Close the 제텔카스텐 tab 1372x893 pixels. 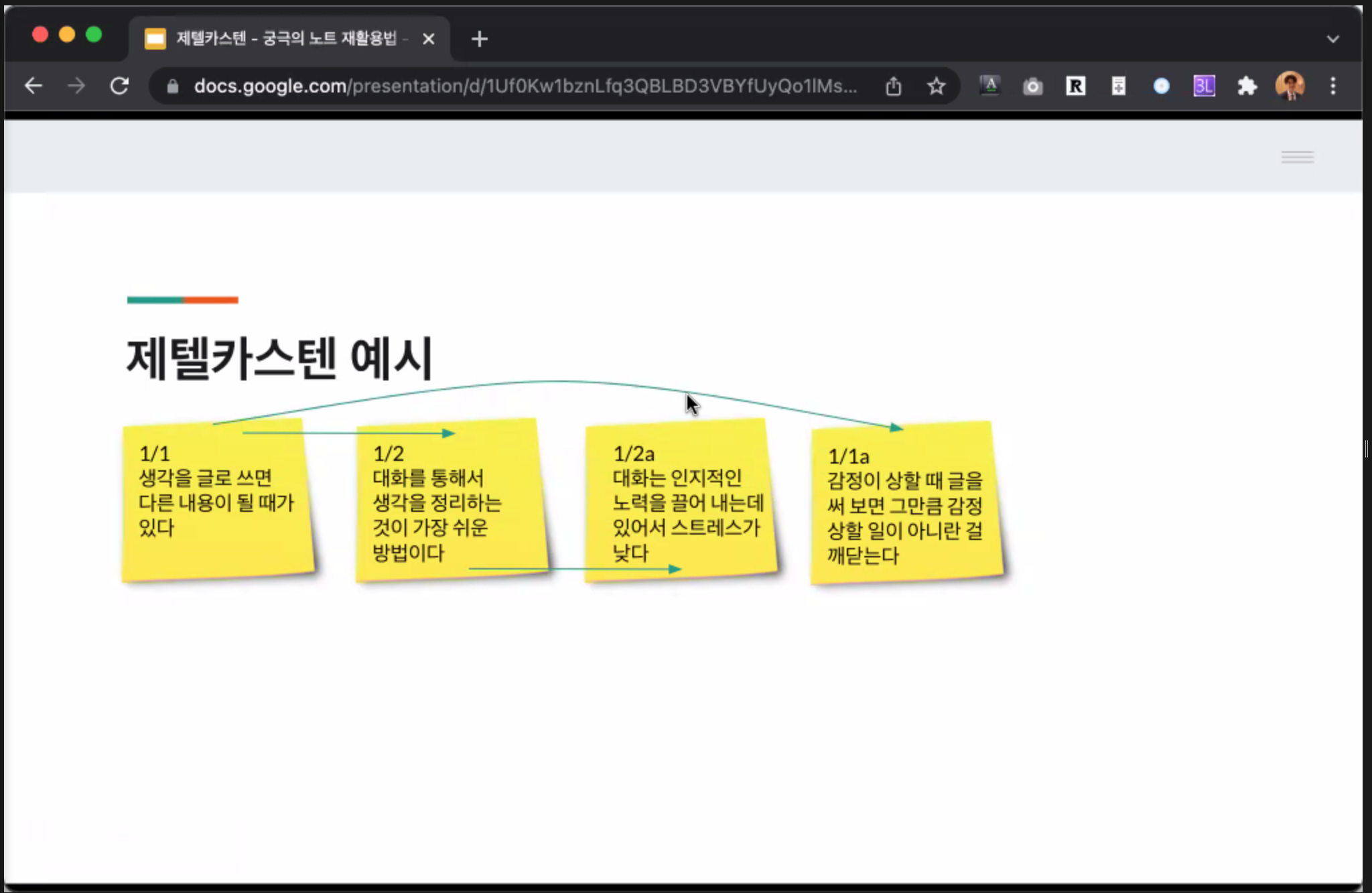click(429, 39)
